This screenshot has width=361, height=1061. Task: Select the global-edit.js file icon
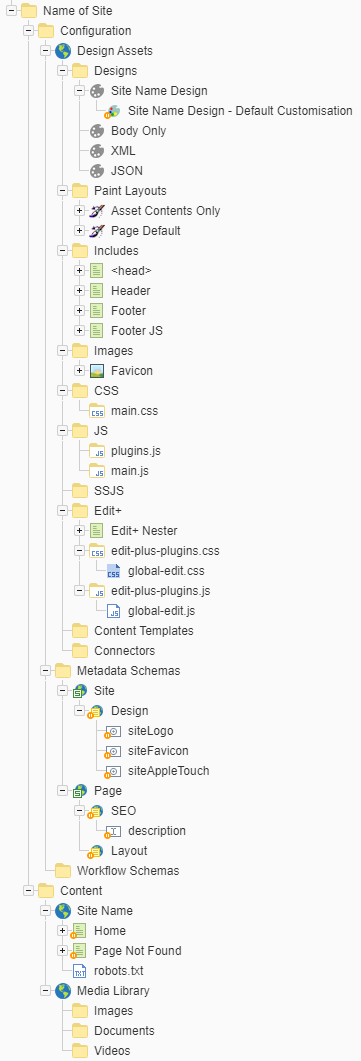tap(114, 611)
